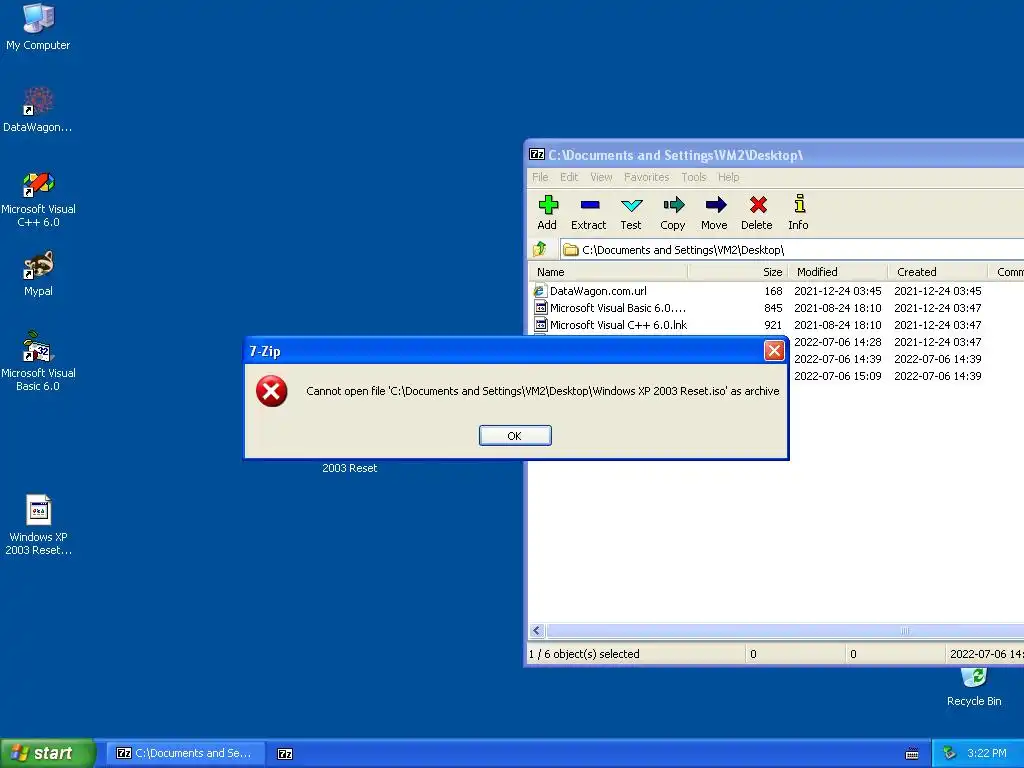Click the address path input field
The image size is (1024, 768).
click(792, 249)
